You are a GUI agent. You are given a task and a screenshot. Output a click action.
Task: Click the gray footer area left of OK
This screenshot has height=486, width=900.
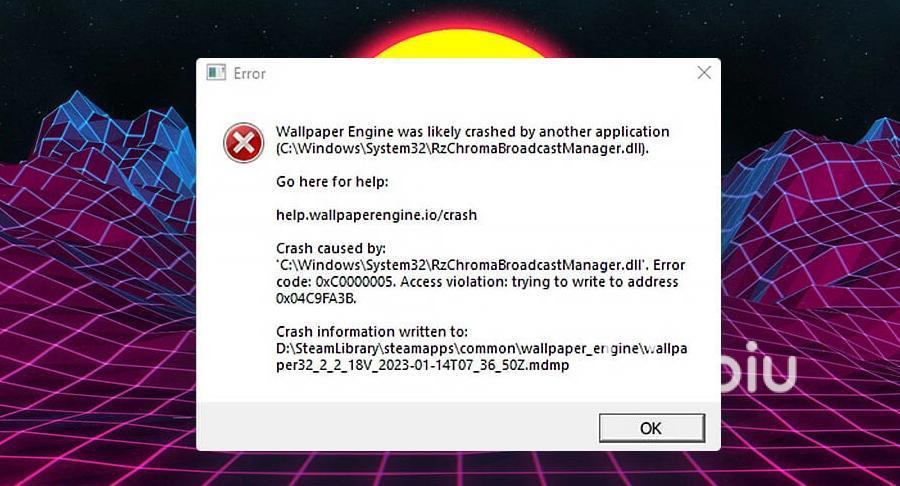coord(397,426)
